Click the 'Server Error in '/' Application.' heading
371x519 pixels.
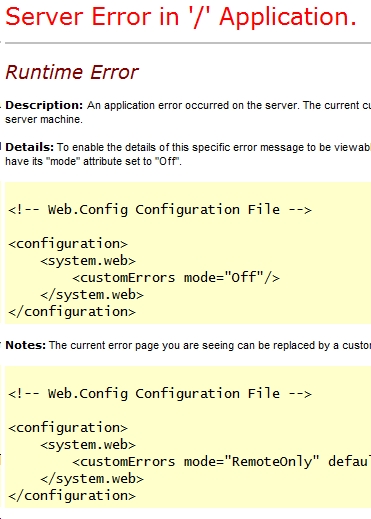(x=181, y=17)
